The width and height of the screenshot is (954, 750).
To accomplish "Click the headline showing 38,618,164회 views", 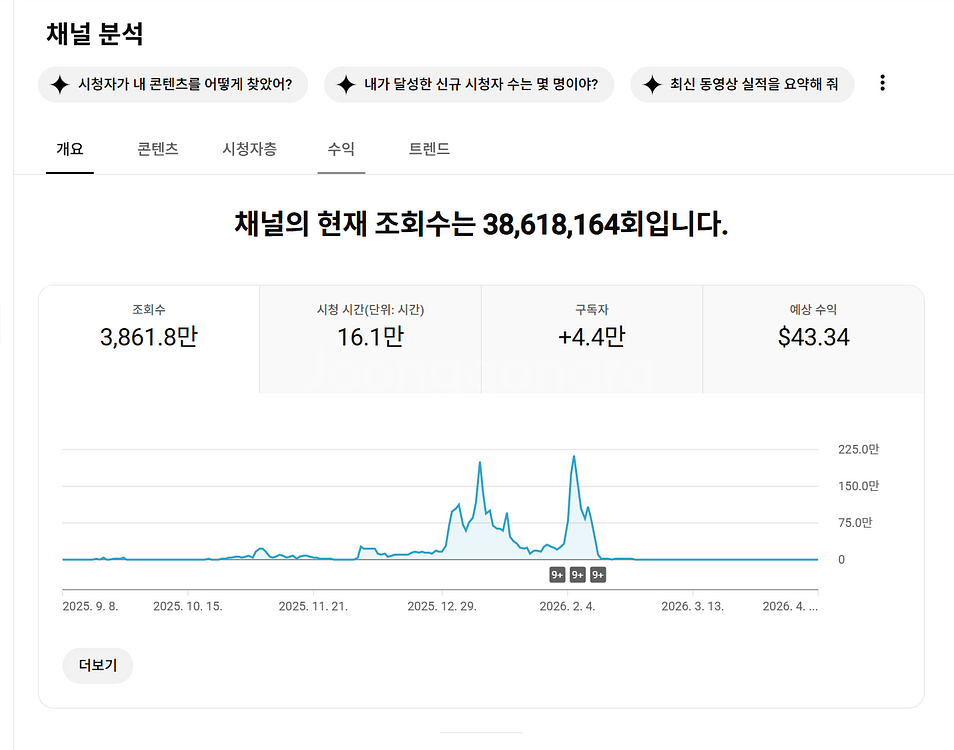I will [481, 224].
